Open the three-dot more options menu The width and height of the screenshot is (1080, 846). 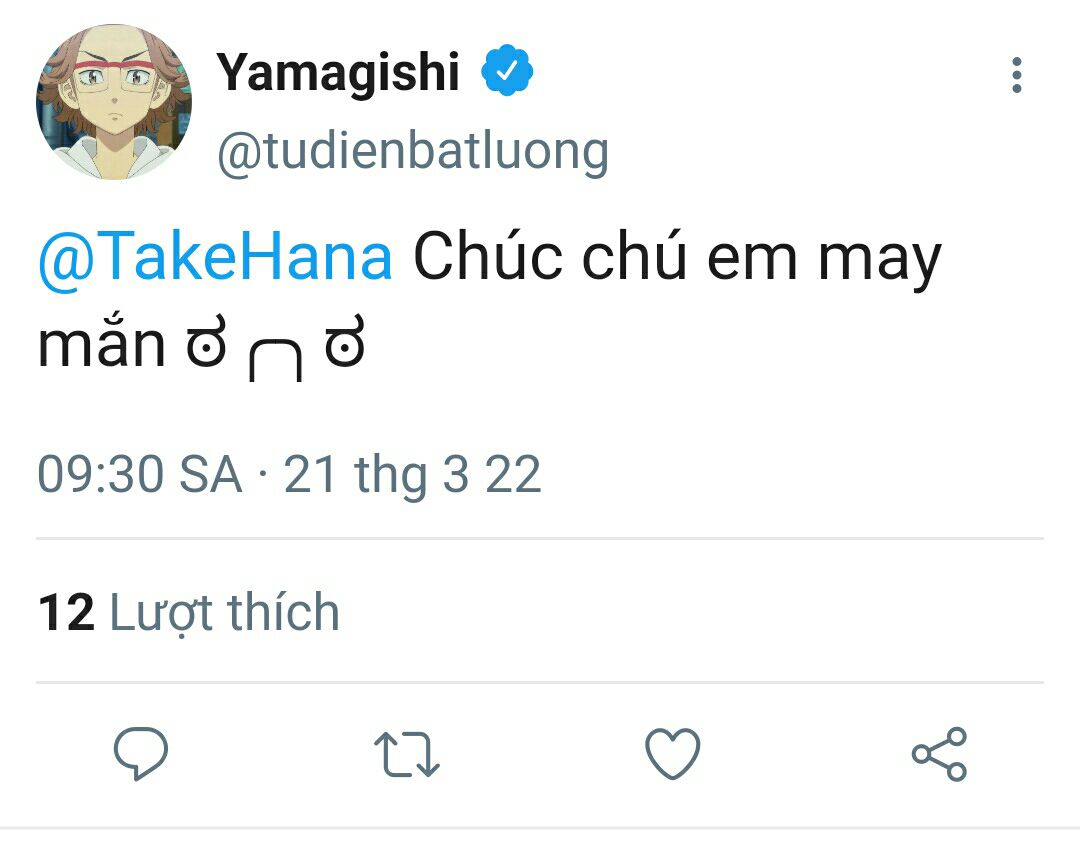pyautogui.click(x=1016, y=76)
